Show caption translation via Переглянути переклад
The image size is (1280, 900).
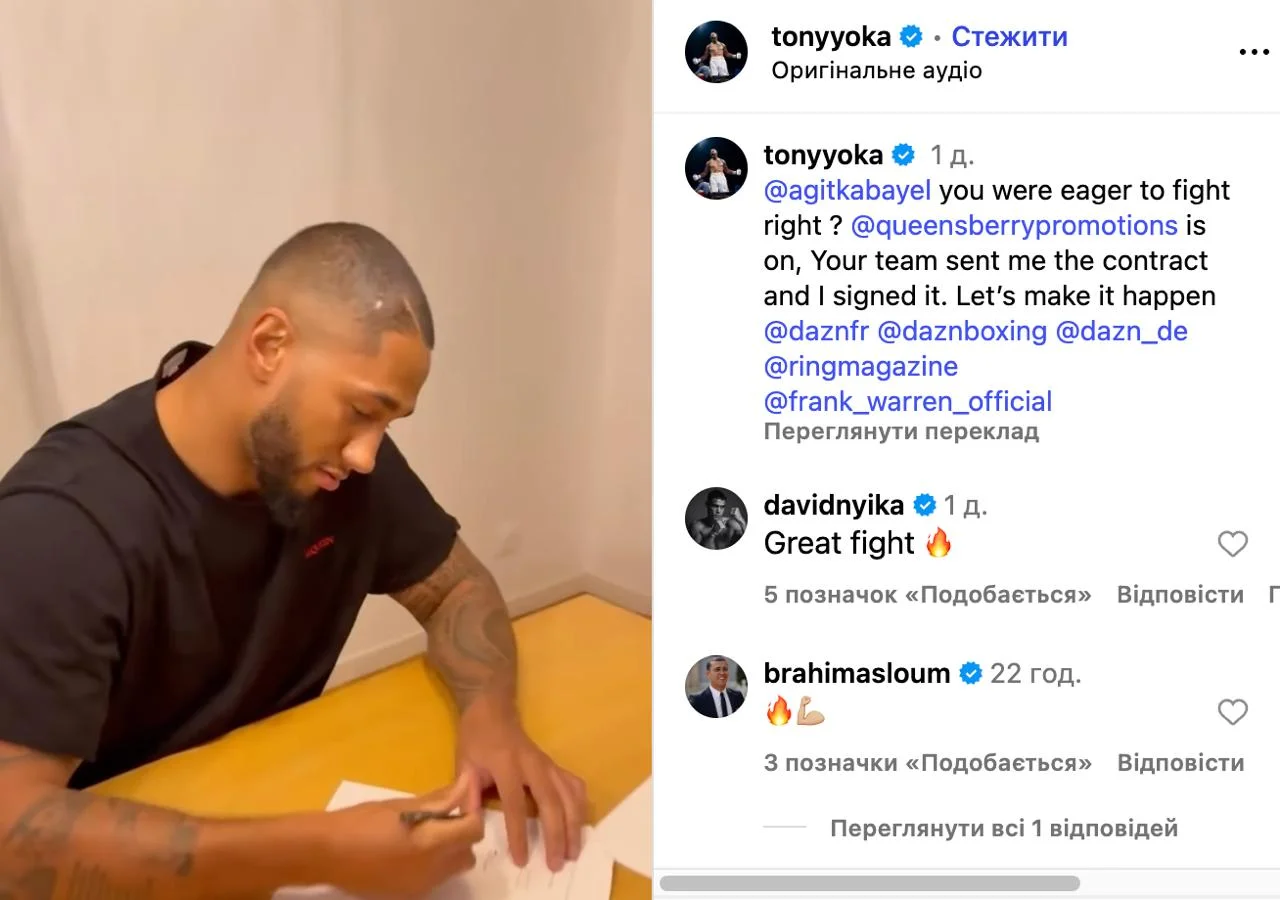[901, 432]
